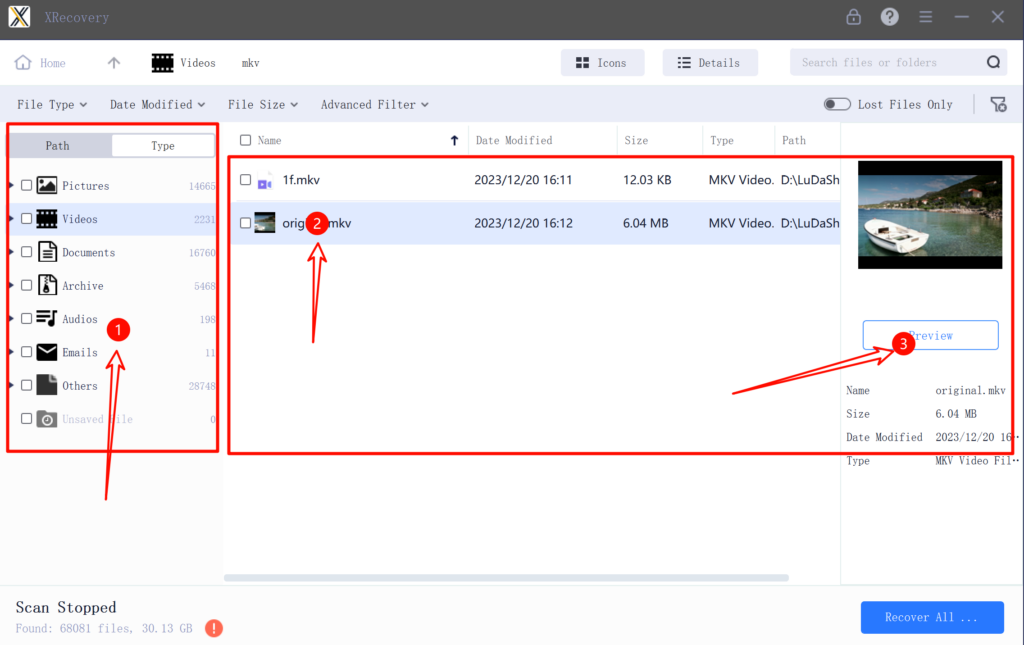Check the Archive category checkbox

[x=26, y=285]
